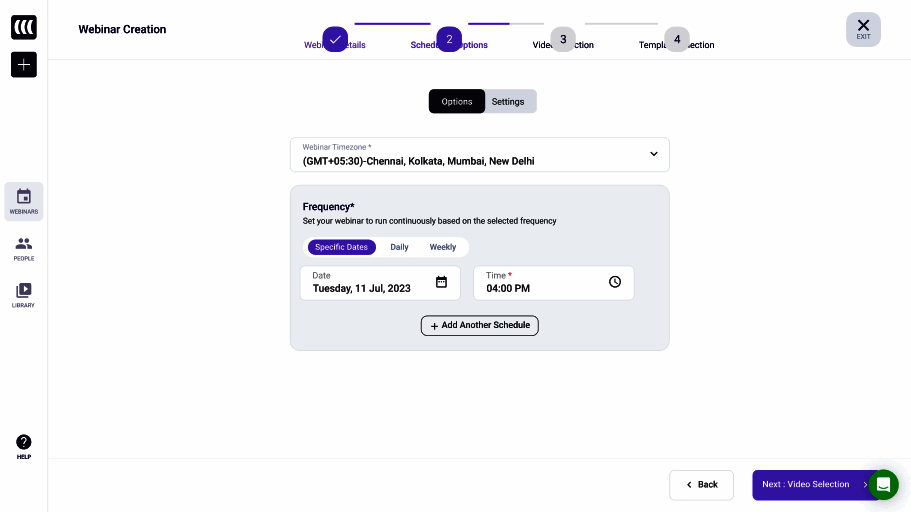Open Library section in sidebar

[x=24, y=295]
